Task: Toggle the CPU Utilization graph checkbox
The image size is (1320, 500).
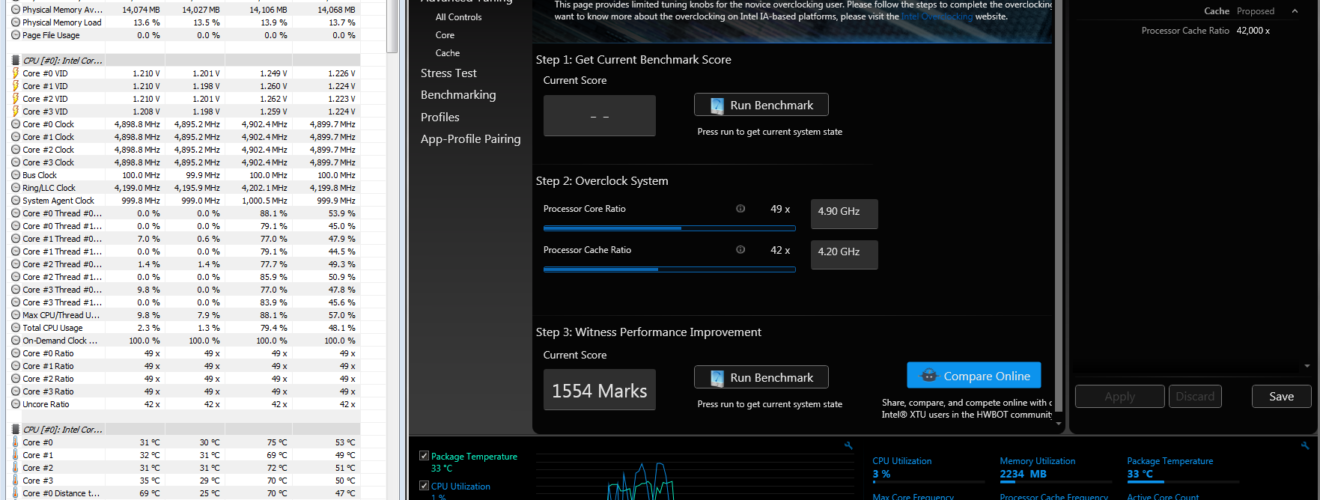Action: [x=424, y=486]
